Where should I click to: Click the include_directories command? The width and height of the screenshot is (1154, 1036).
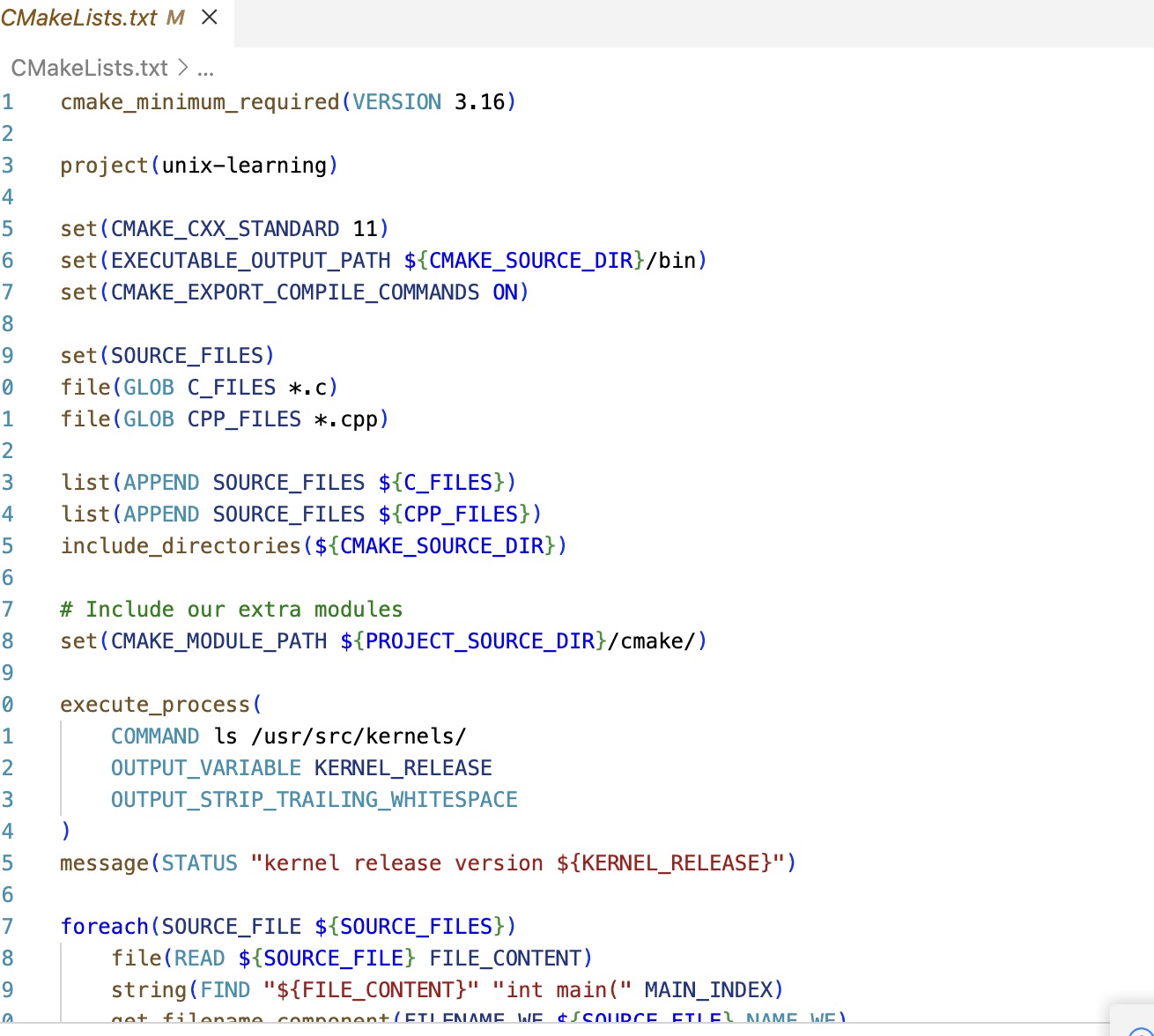pyautogui.click(x=181, y=546)
